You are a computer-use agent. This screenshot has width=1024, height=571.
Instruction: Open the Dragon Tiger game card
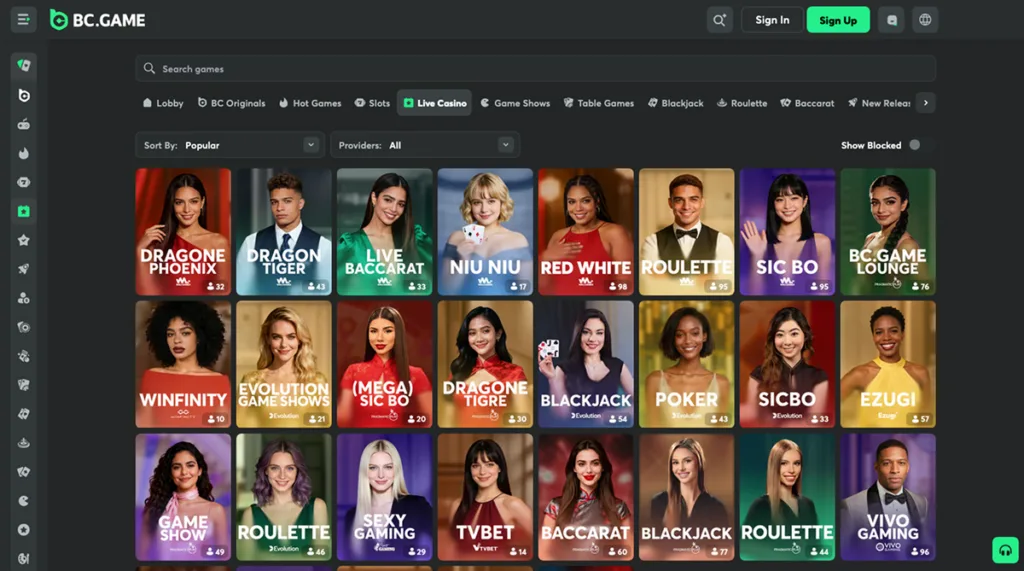click(x=283, y=232)
